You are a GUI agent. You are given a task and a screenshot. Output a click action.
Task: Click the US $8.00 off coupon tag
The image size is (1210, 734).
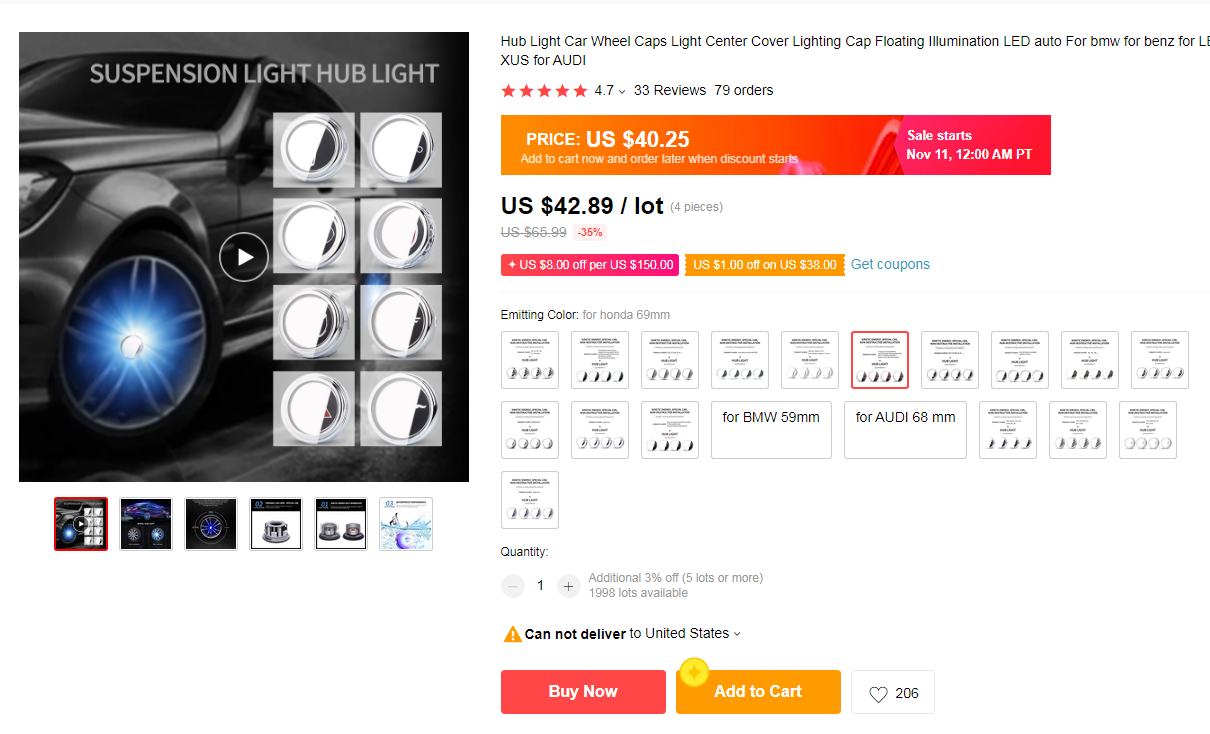590,265
